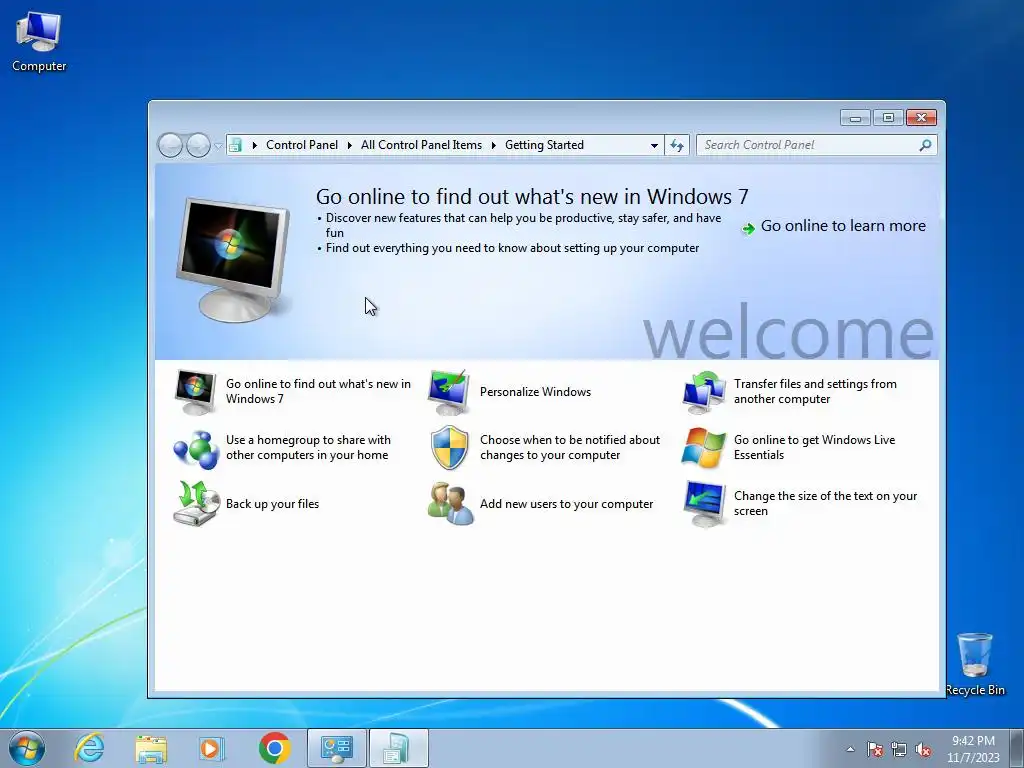
Task: Open the recent pages dropdown beside Forward button
Action: 218,146
